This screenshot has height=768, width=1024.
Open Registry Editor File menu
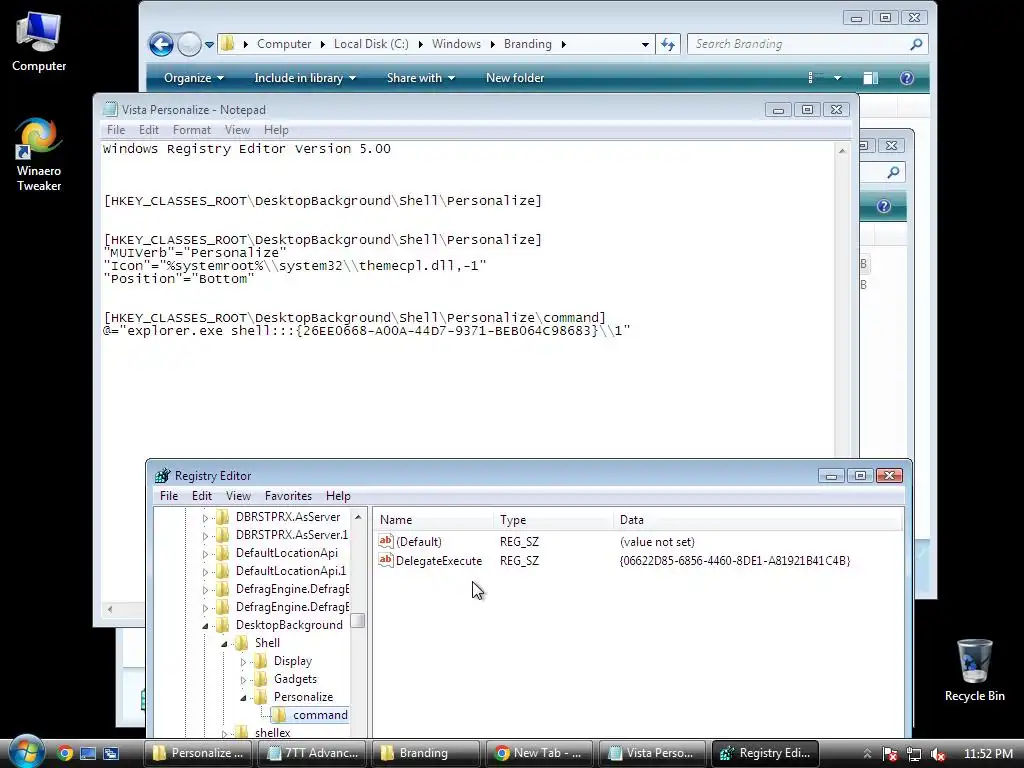168,496
